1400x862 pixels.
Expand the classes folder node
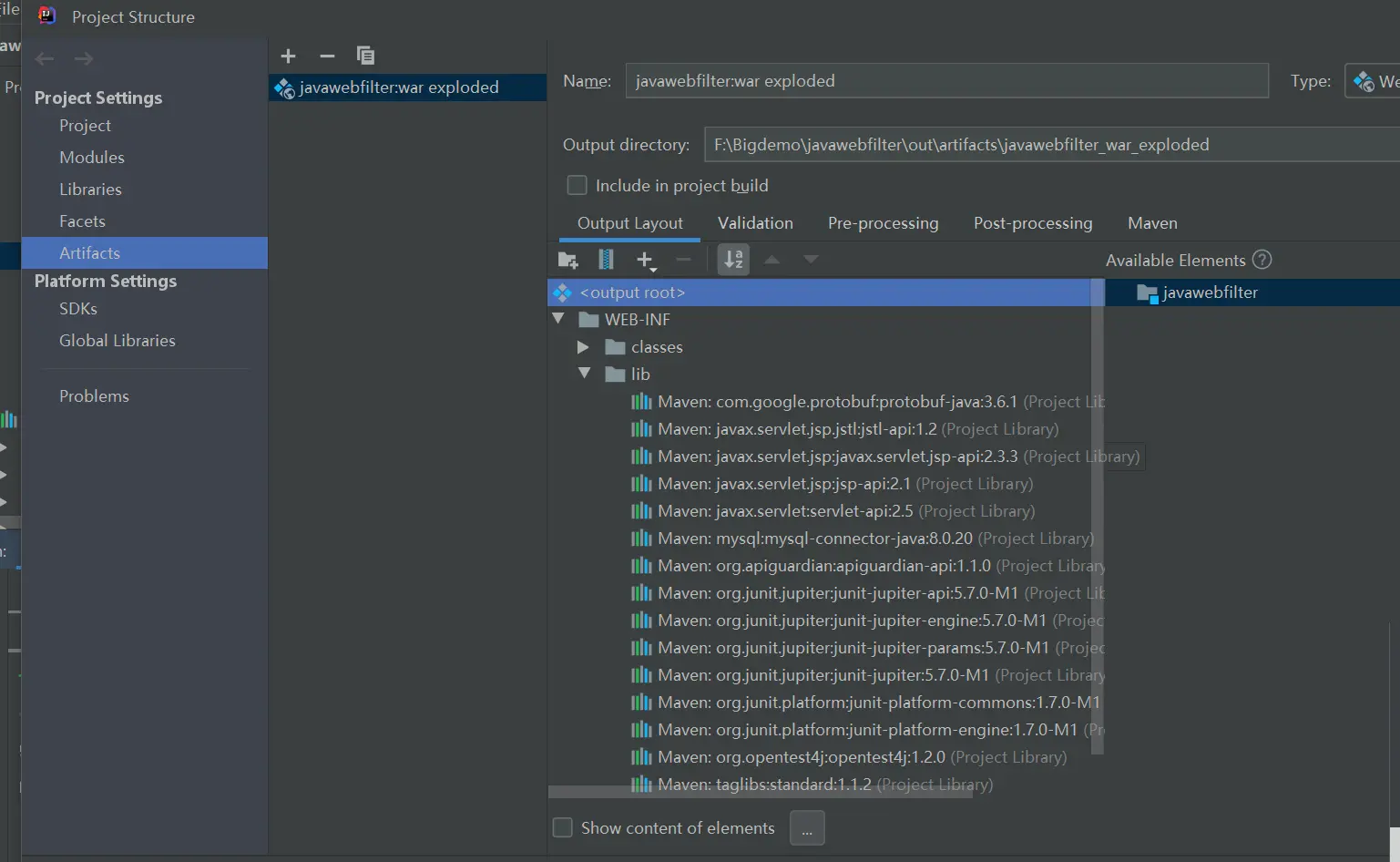[x=583, y=347]
